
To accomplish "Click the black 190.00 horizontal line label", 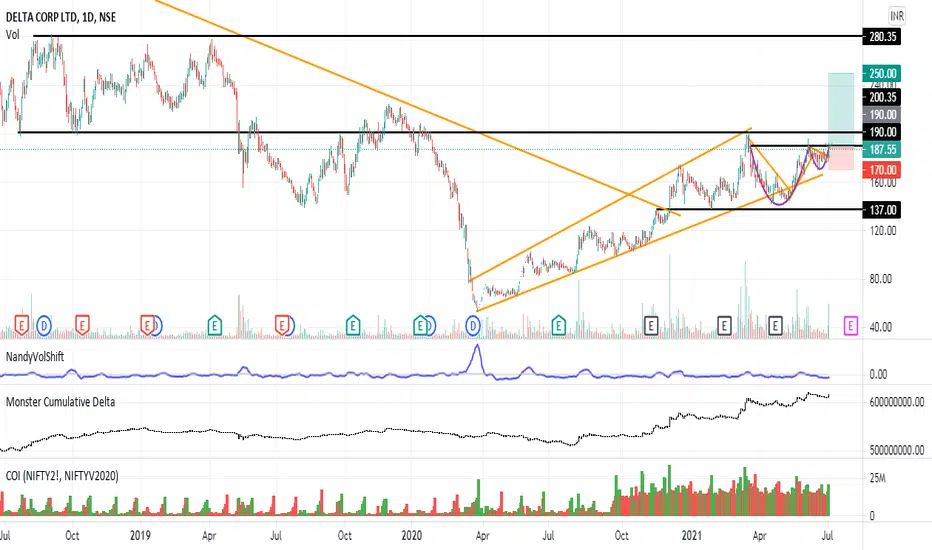I will click(x=882, y=132).
